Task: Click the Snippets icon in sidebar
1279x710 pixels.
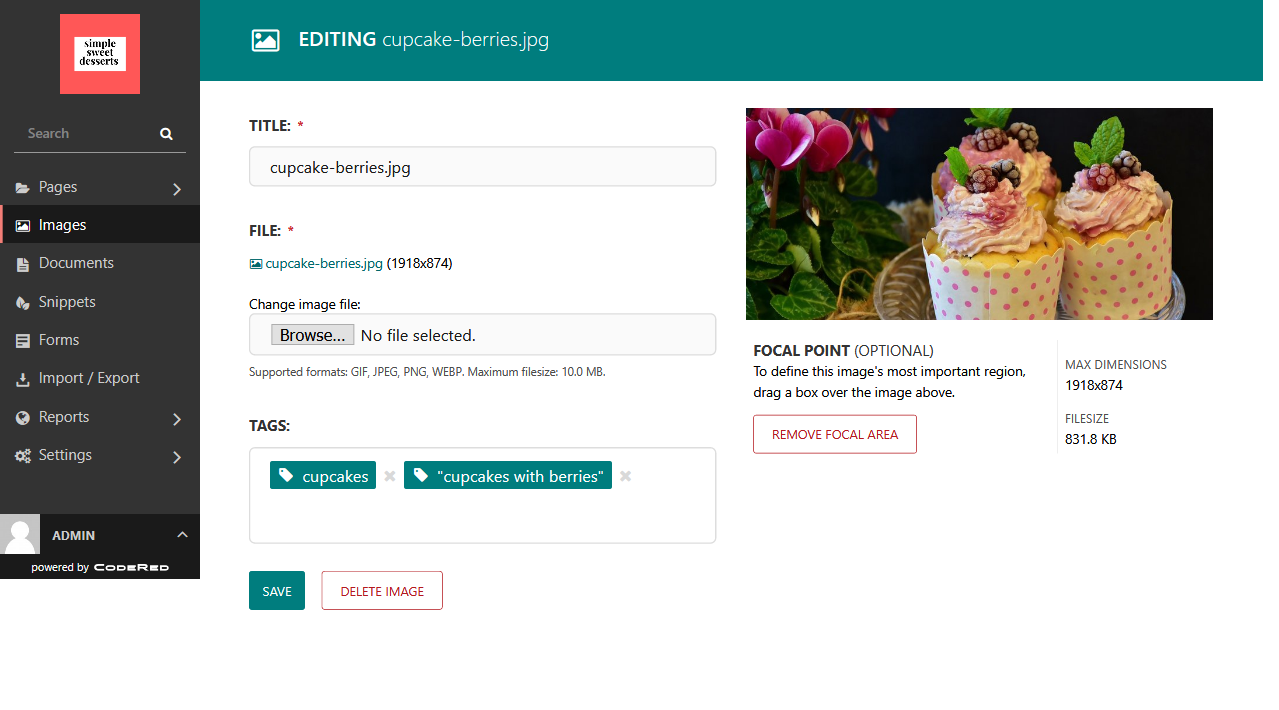Action: (22, 303)
